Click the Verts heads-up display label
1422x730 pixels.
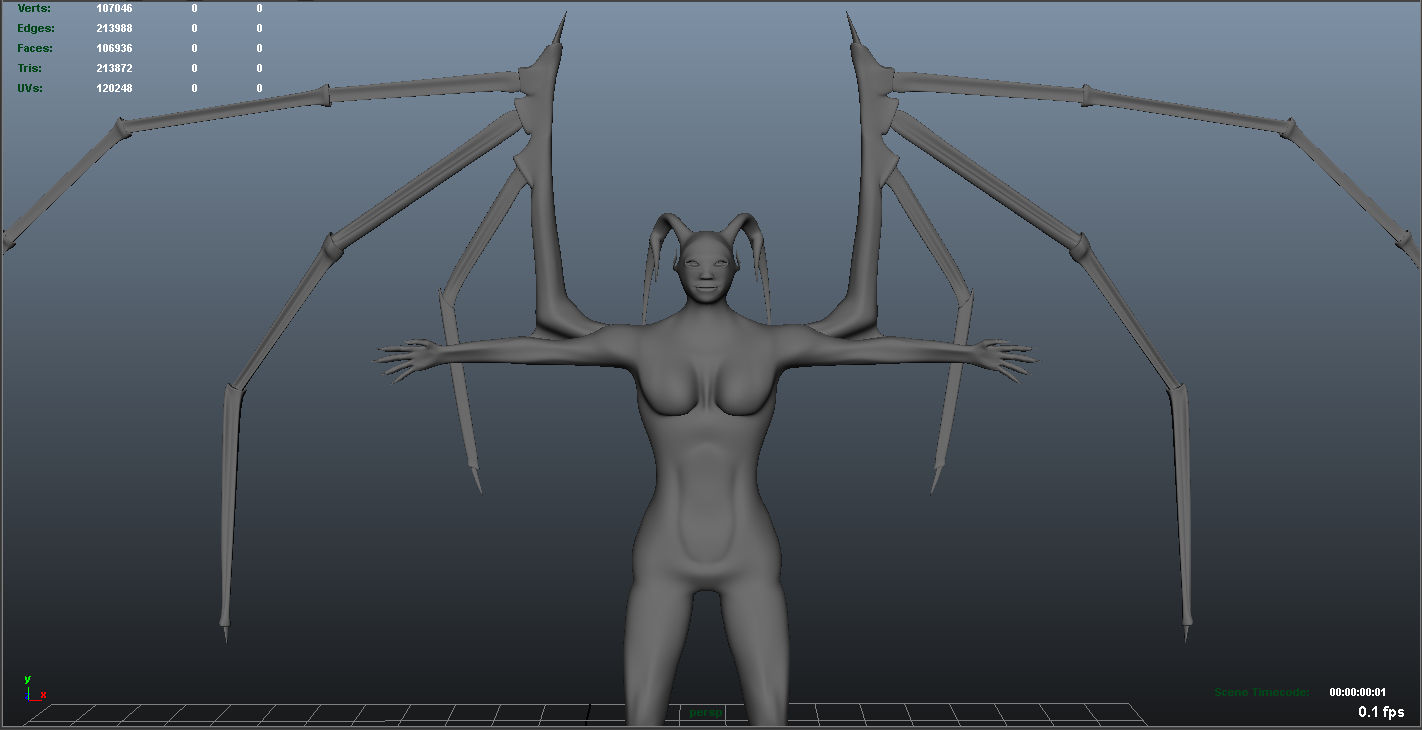pos(34,8)
